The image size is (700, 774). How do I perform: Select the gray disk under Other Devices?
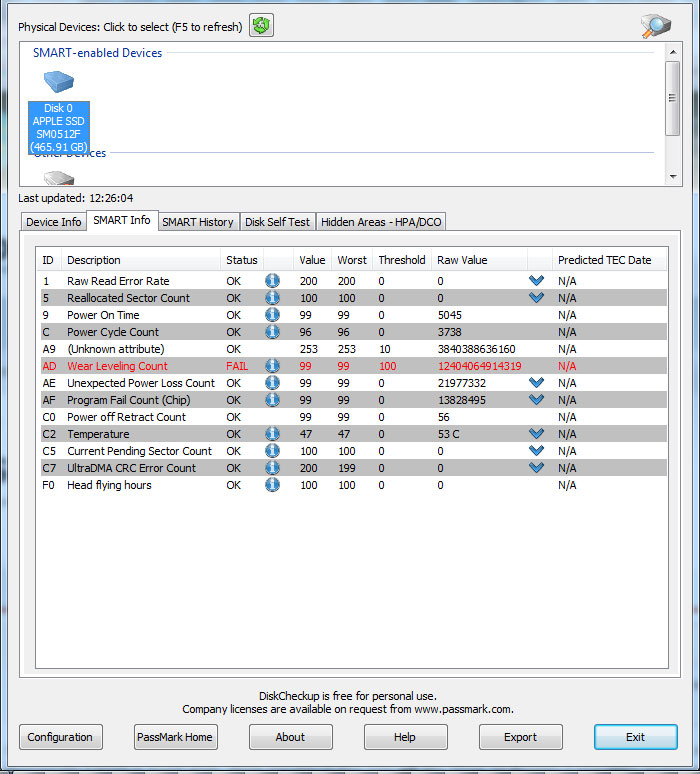(59, 178)
